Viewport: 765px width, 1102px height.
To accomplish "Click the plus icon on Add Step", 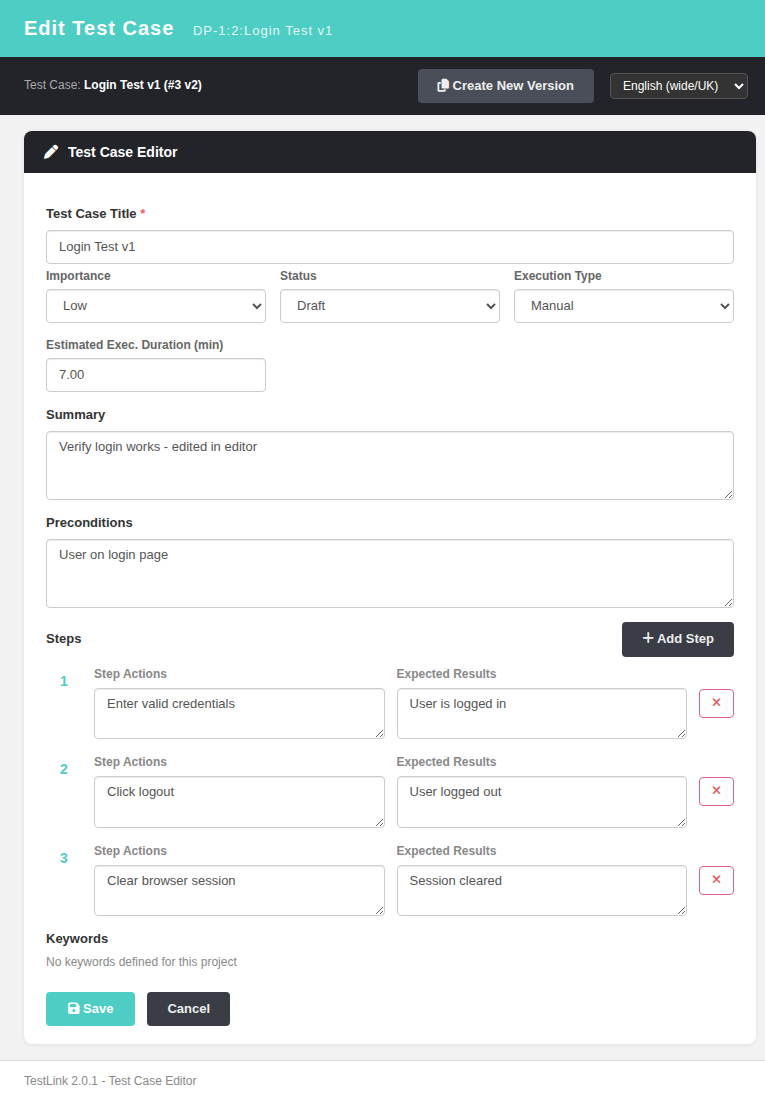I will pyautogui.click(x=648, y=638).
